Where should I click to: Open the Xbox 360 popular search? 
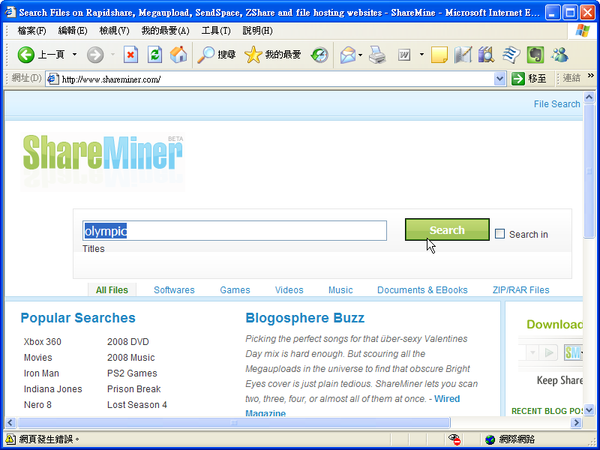[x=42, y=341]
